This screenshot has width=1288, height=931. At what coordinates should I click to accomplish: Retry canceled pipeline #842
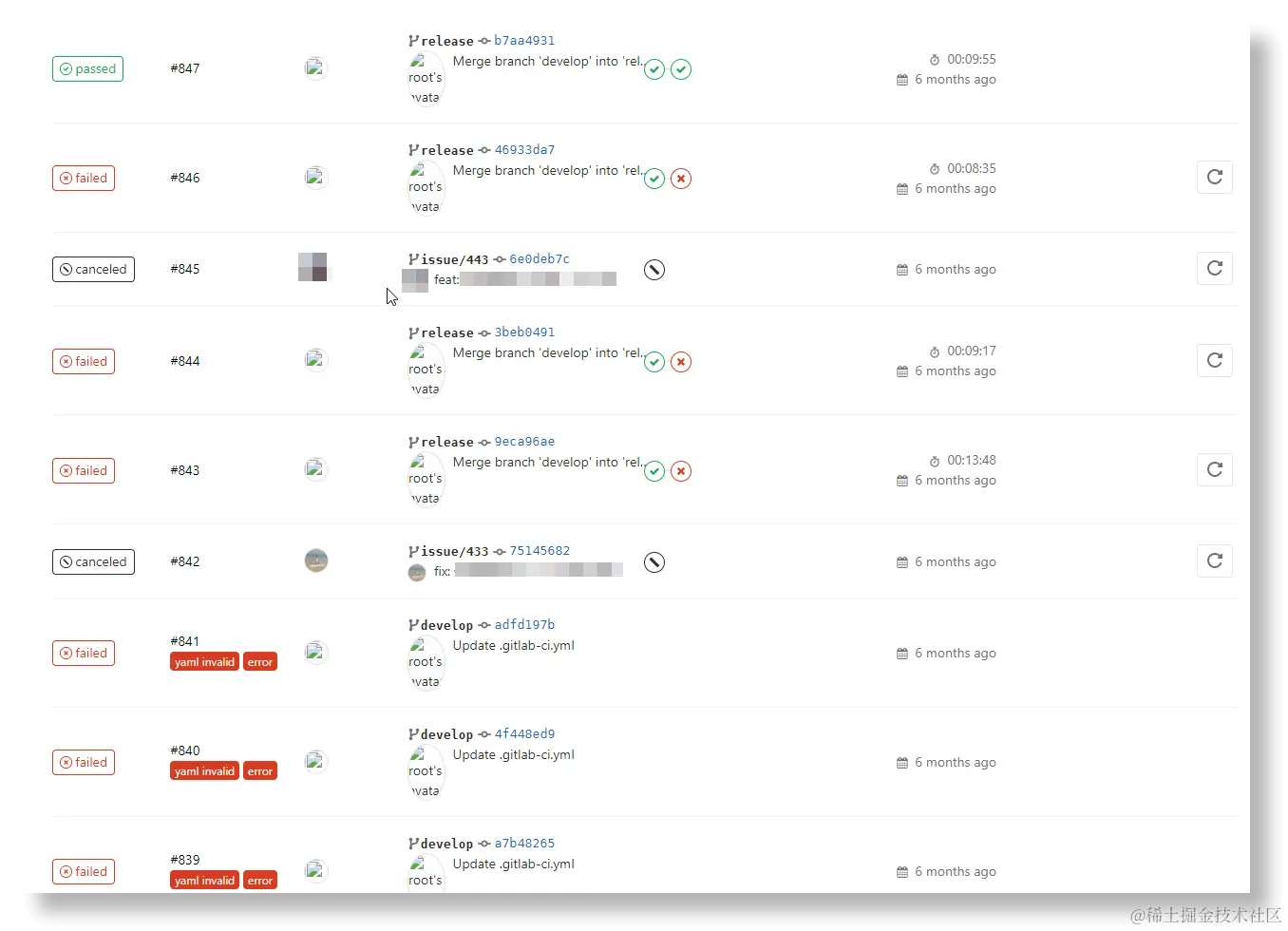tap(1214, 560)
